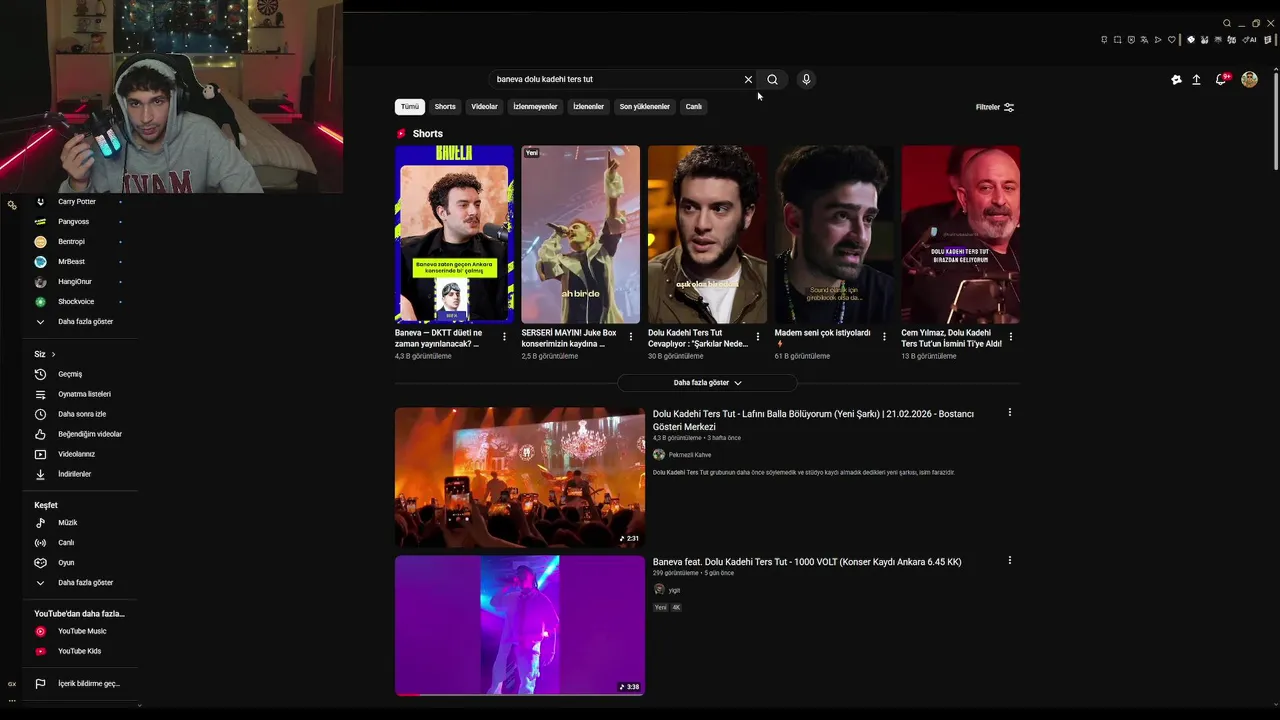Open options menu for Baneva 1000 VOLT video
The image size is (1280, 720).
pos(1010,560)
